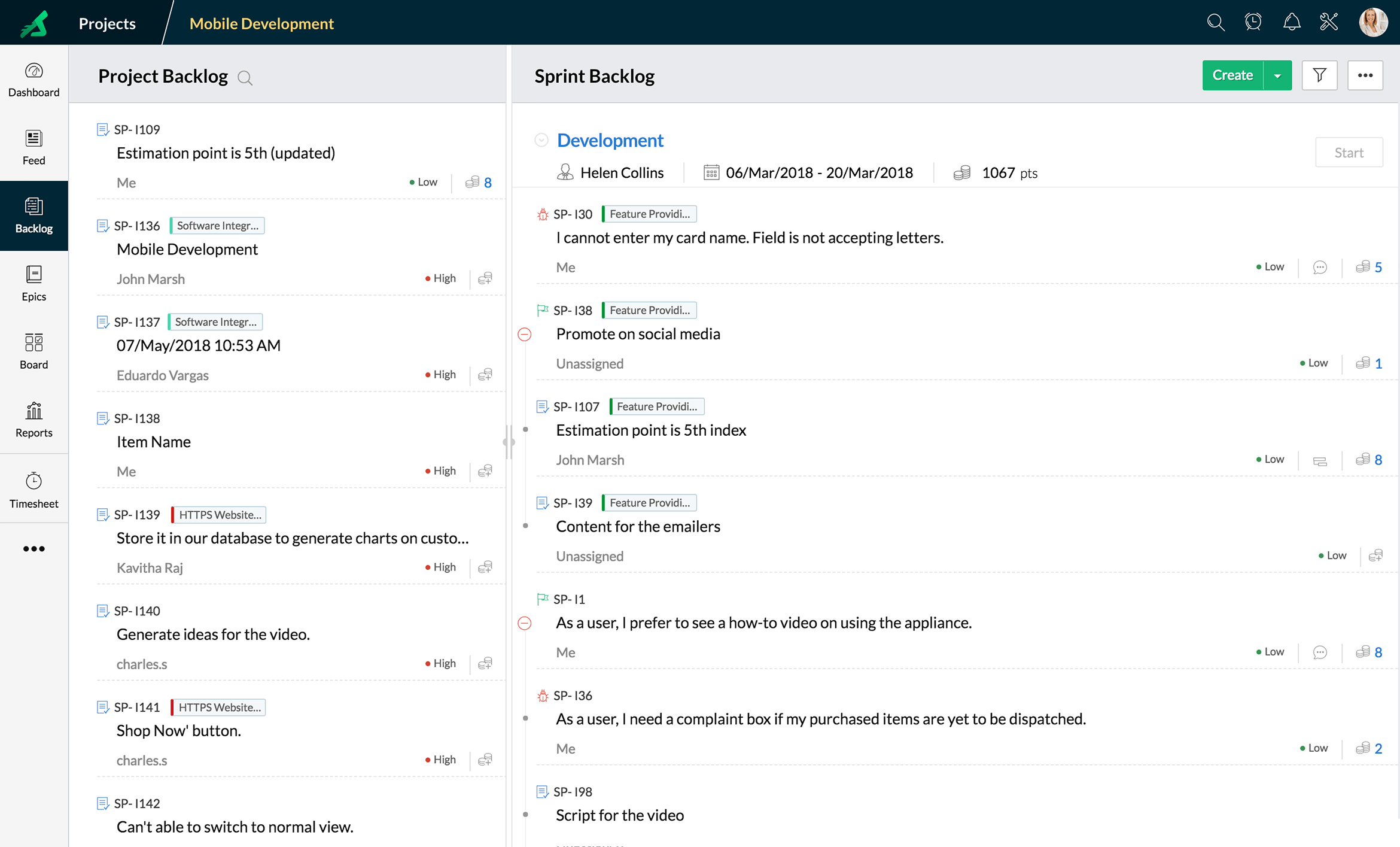Click sprint owner Helen Collins
The height and width of the screenshot is (847, 1400).
[x=622, y=173]
